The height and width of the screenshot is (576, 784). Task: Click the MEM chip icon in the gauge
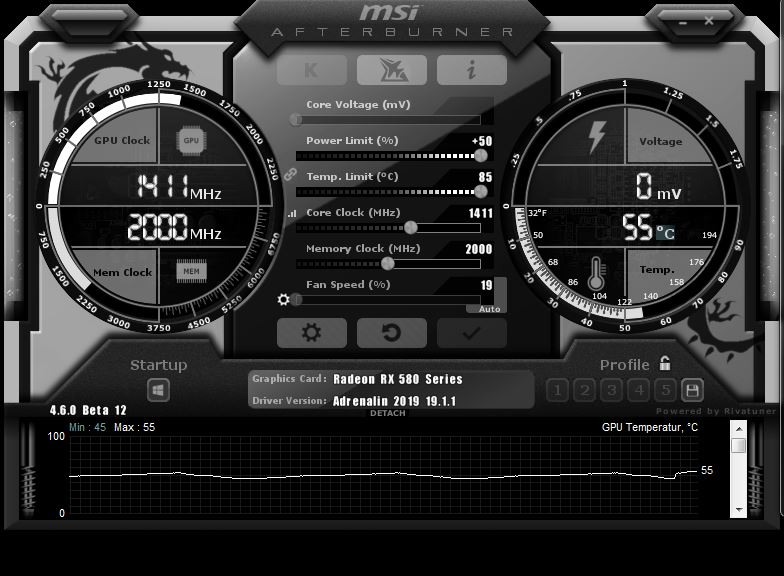click(191, 272)
